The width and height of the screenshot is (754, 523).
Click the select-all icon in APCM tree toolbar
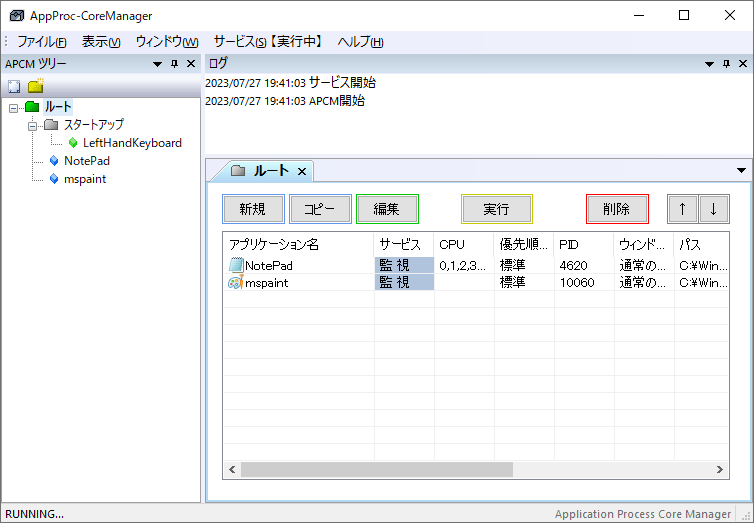tap(14, 87)
